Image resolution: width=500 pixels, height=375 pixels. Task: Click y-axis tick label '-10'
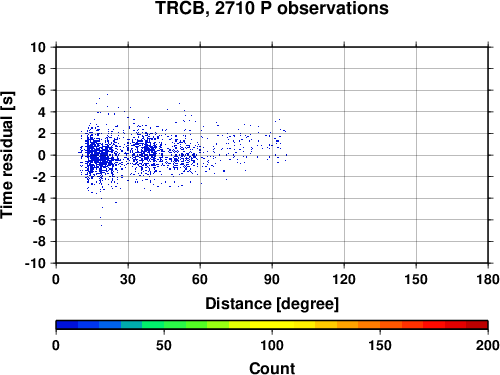tap(35, 263)
